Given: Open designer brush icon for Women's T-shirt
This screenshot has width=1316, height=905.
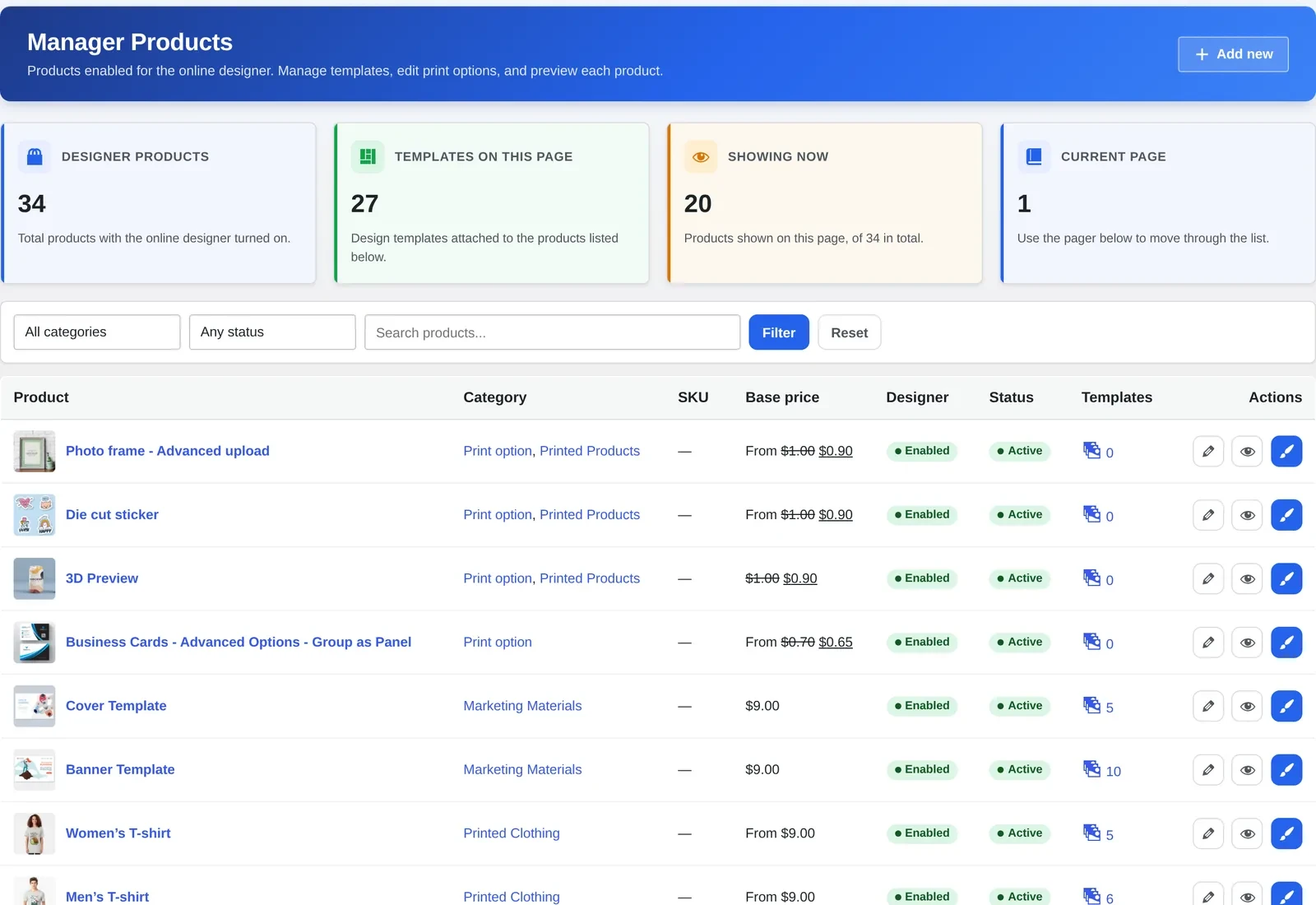Looking at the screenshot, I should click(x=1286, y=833).
